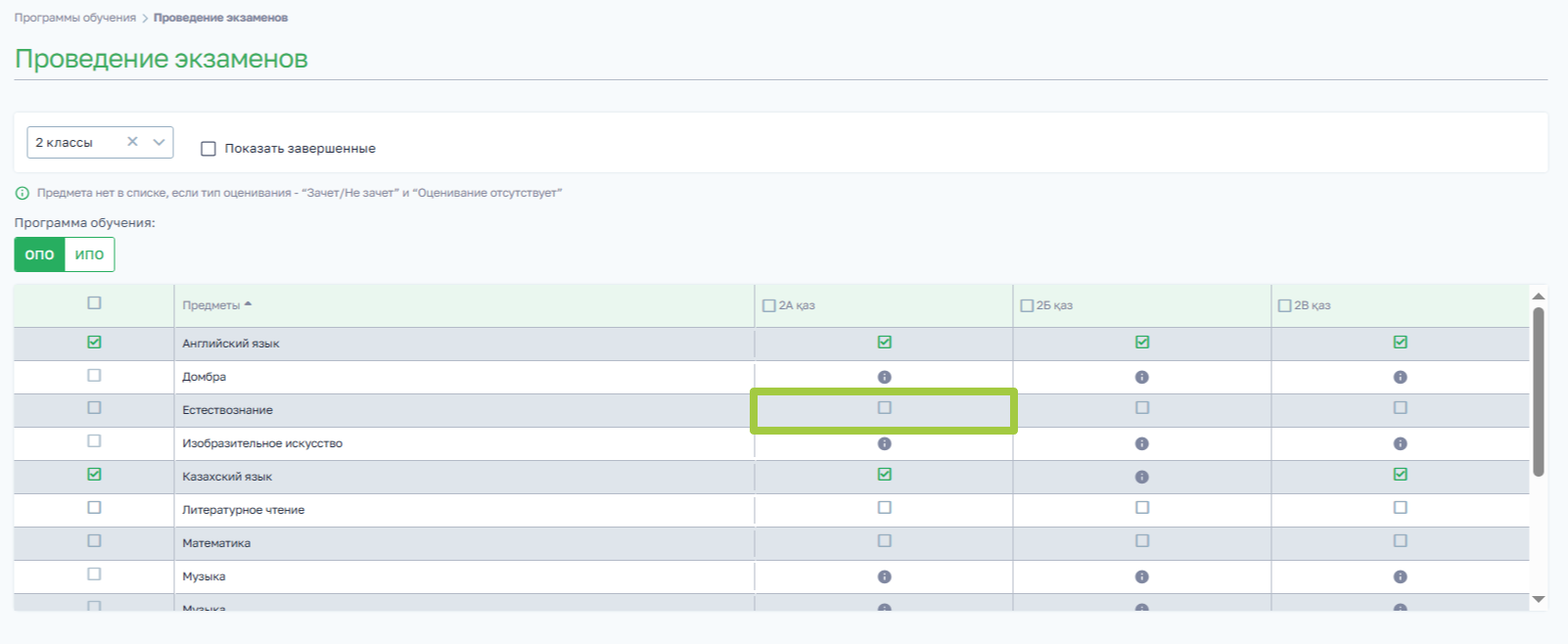Open the '2 классы' dropdown chevron

(x=159, y=142)
